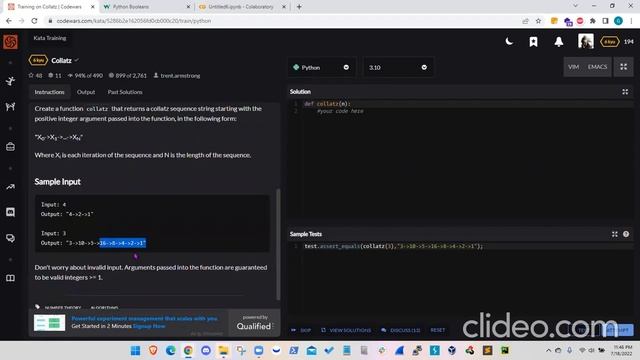Screen dimensions: 640x360
Task: Click the star count on the Collatz kata
Action: (35, 76)
